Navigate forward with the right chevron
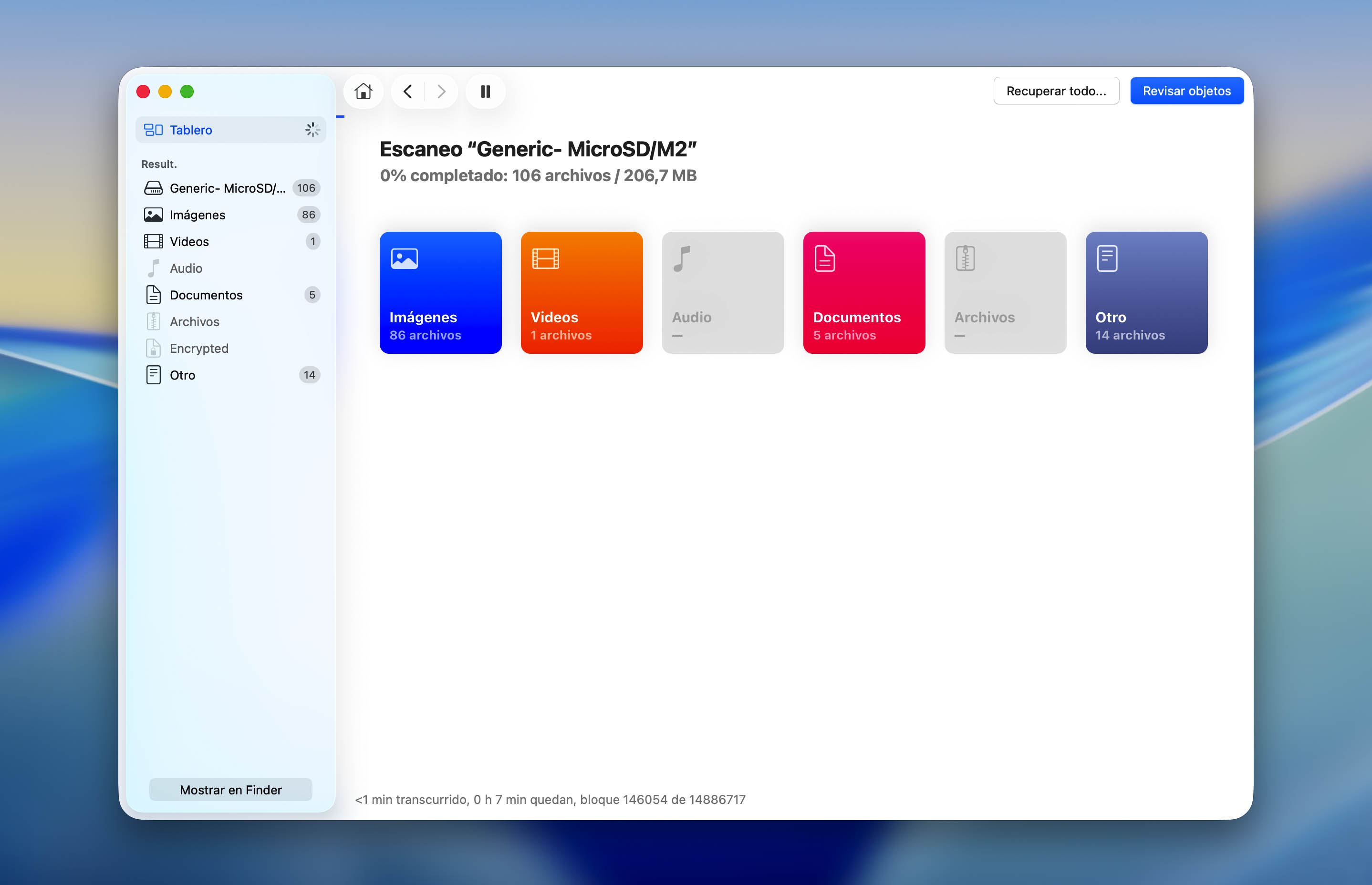This screenshot has width=1372, height=885. point(441,92)
